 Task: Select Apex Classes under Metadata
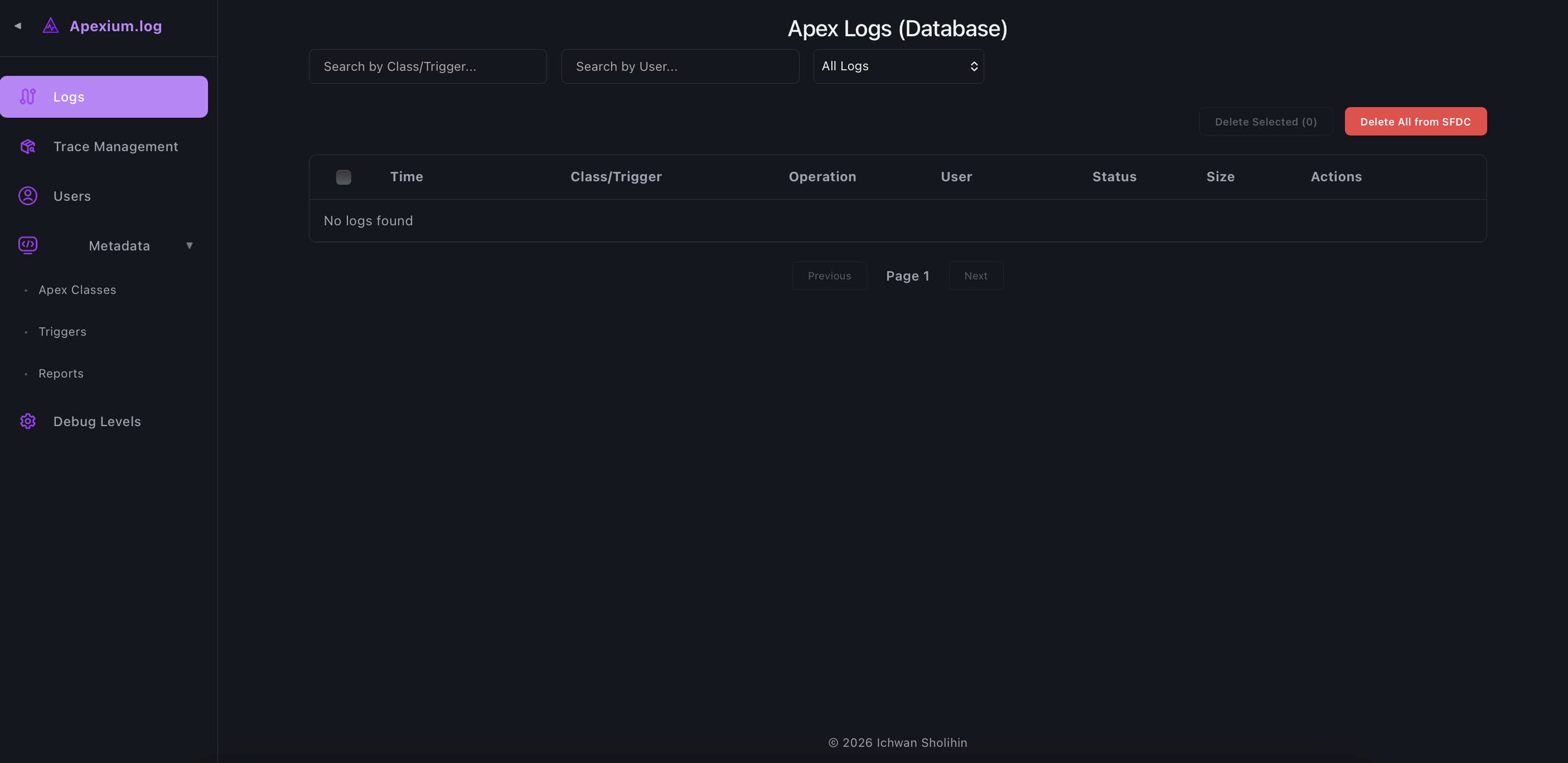tap(78, 290)
